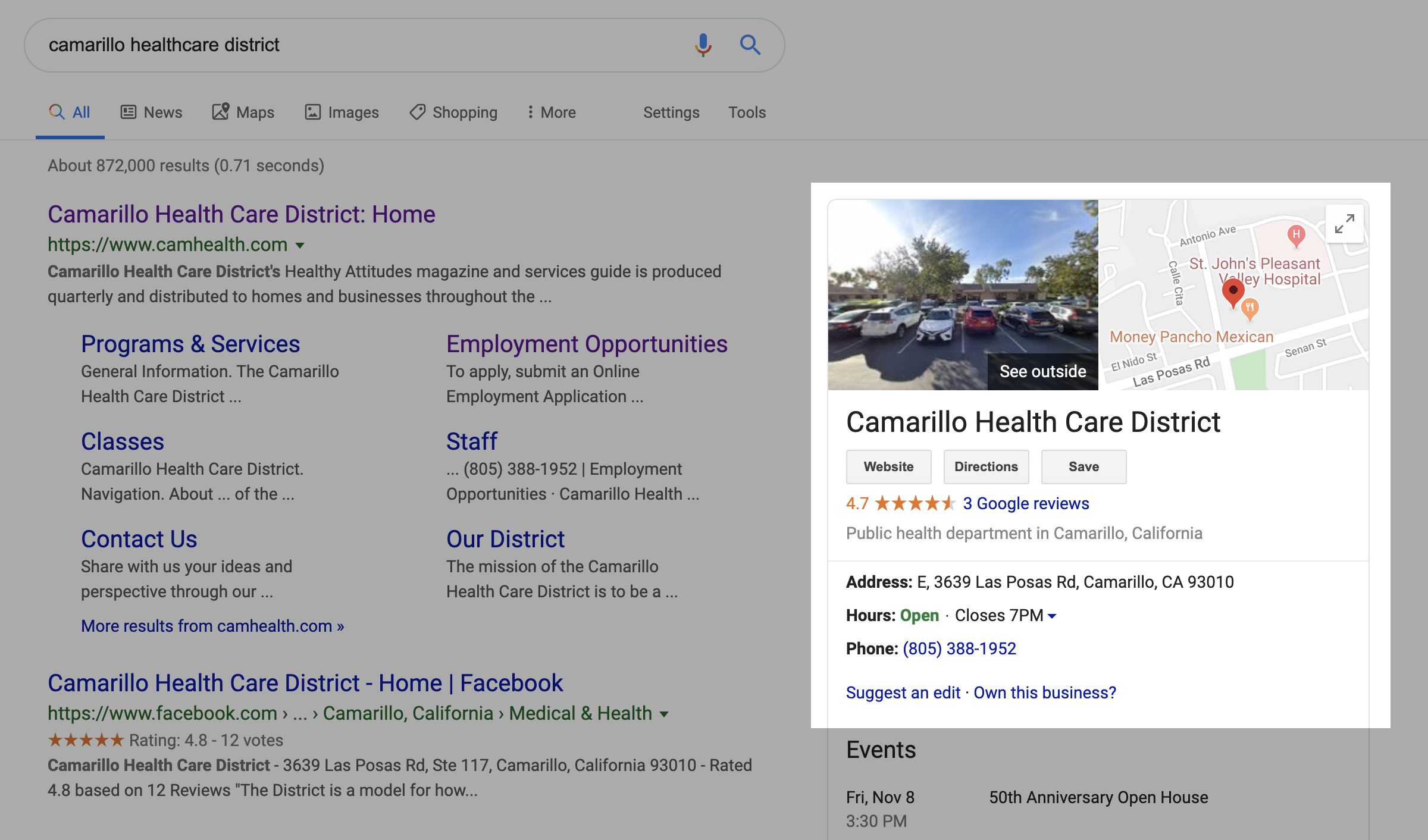
Task: Expand Facebook result URL dropdown arrow
Action: click(x=664, y=714)
